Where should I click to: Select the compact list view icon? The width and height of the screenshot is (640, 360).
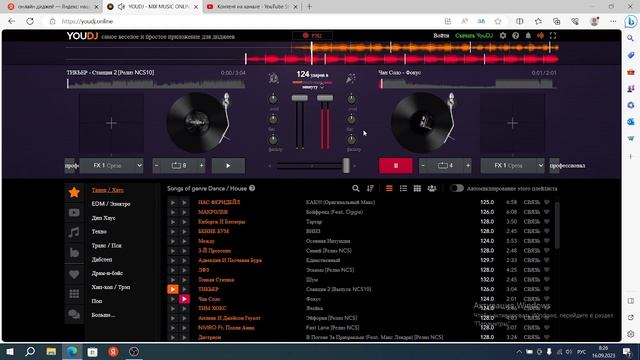pyautogui.click(x=389, y=188)
